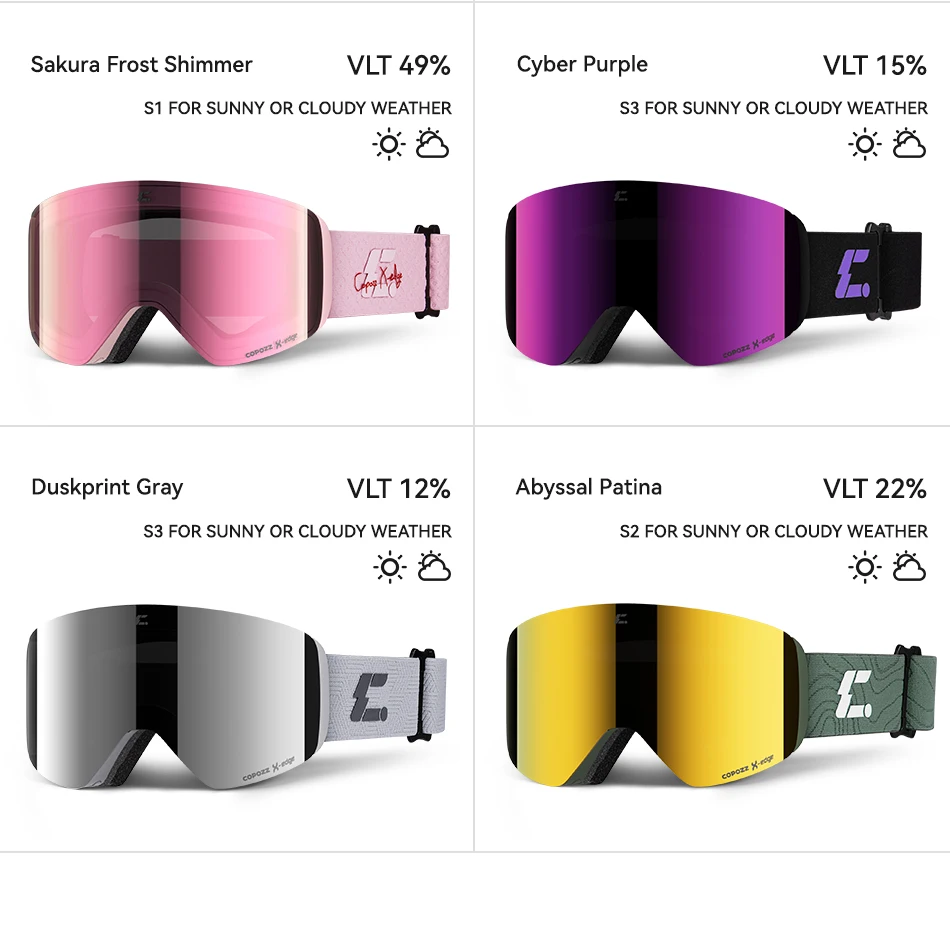Screen dimensions: 950x948
Task: Click the purple logo on black strap
Action: coord(853,273)
